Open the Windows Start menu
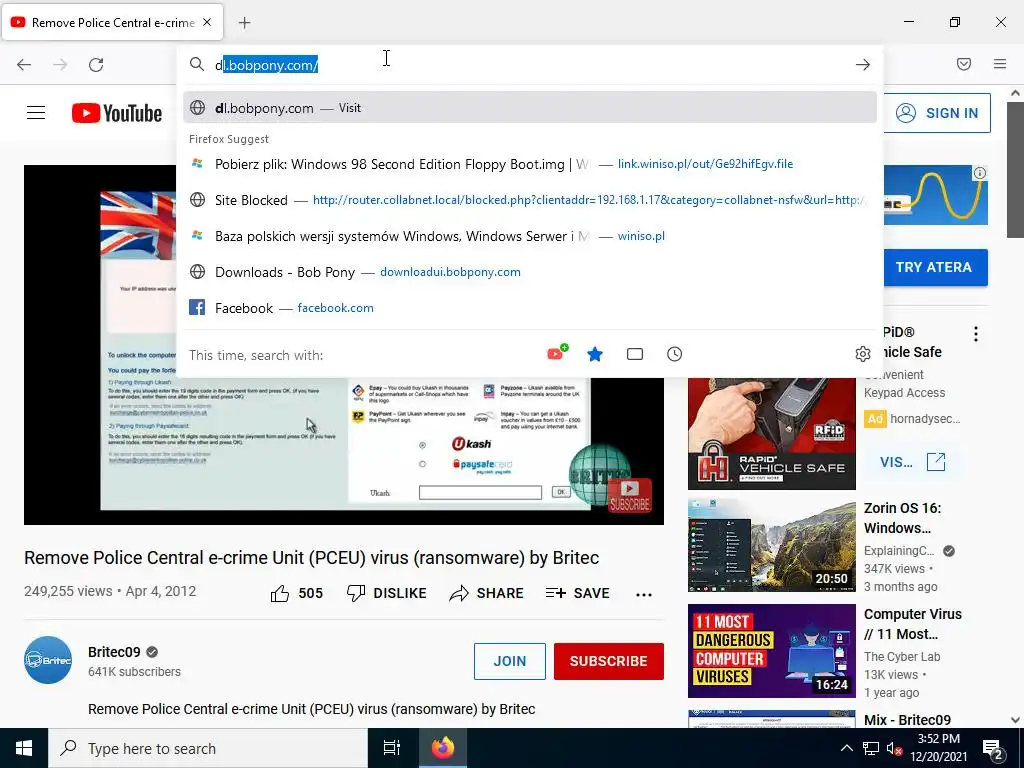 point(24,748)
